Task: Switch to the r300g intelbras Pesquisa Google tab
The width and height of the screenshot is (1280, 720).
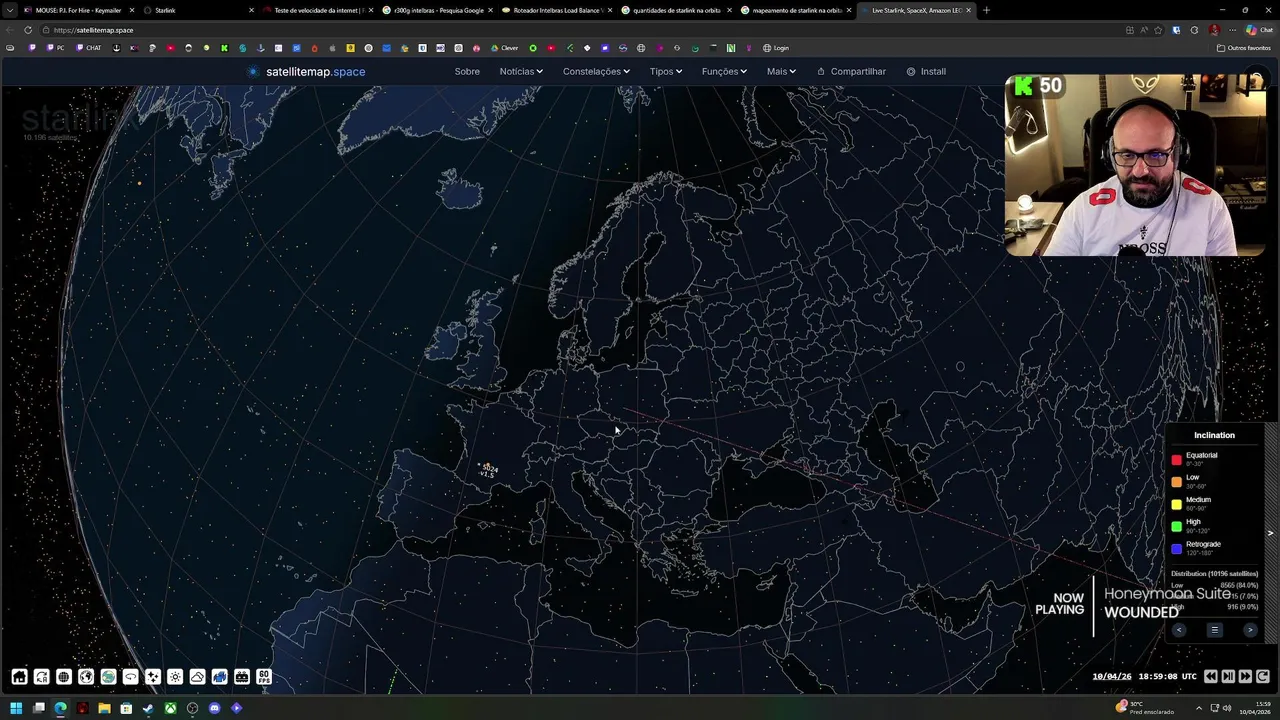Action: (437, 10)
